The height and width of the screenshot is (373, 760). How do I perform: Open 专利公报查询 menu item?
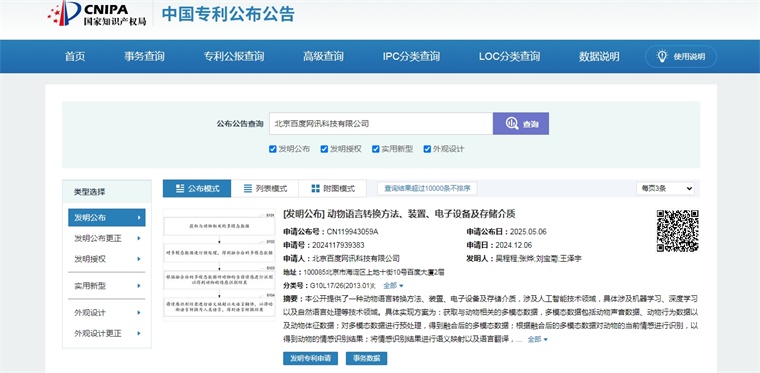(234, 57)
